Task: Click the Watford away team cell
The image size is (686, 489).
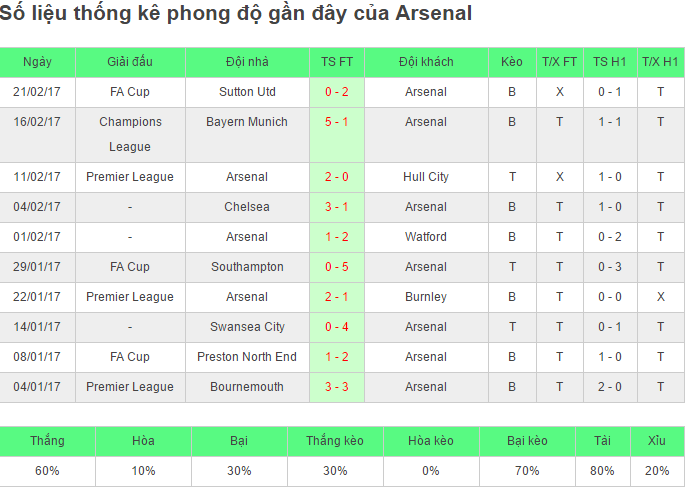Action: [426, 237]
